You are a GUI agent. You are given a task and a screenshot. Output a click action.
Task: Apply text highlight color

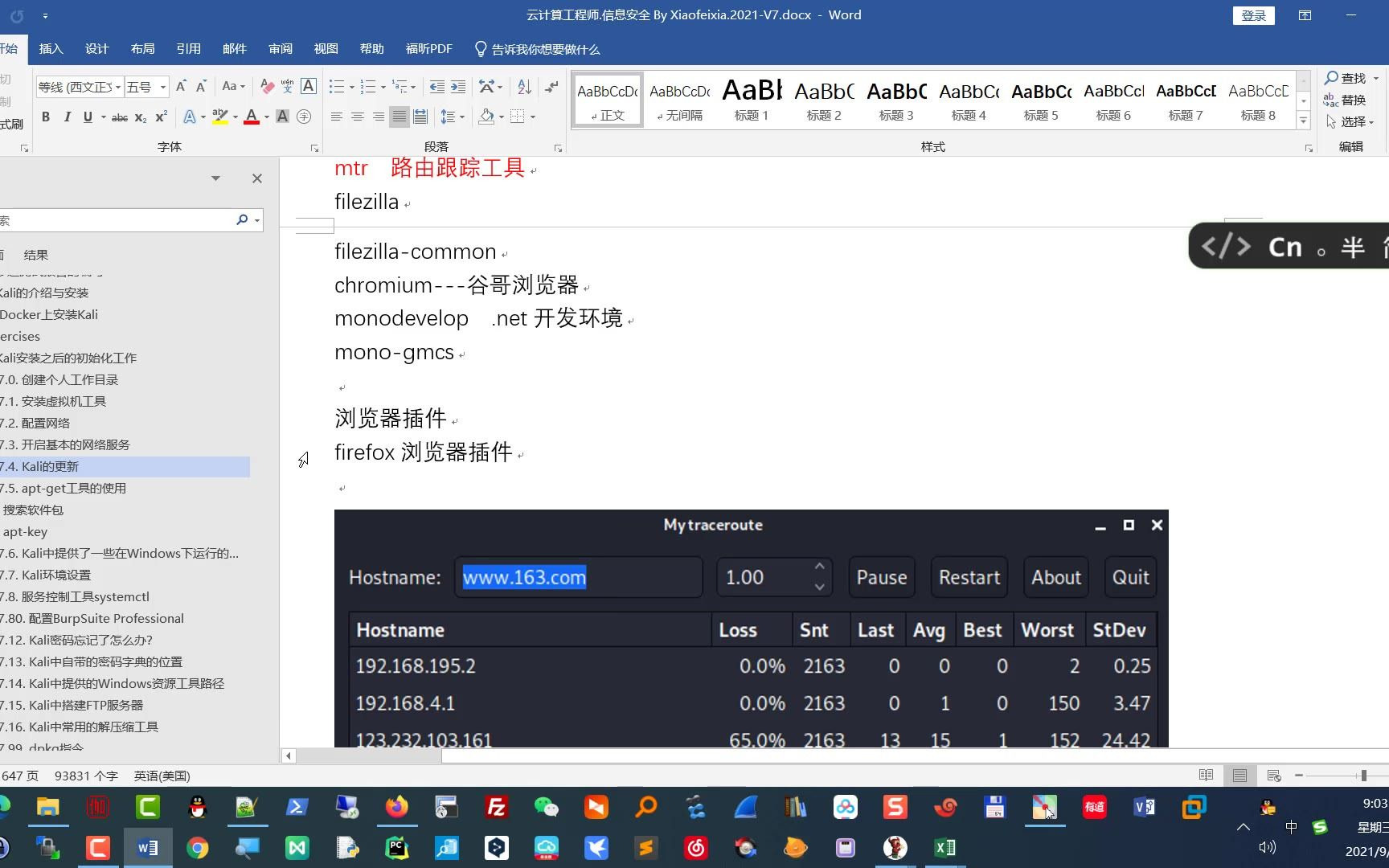click(x=221, y=117)
